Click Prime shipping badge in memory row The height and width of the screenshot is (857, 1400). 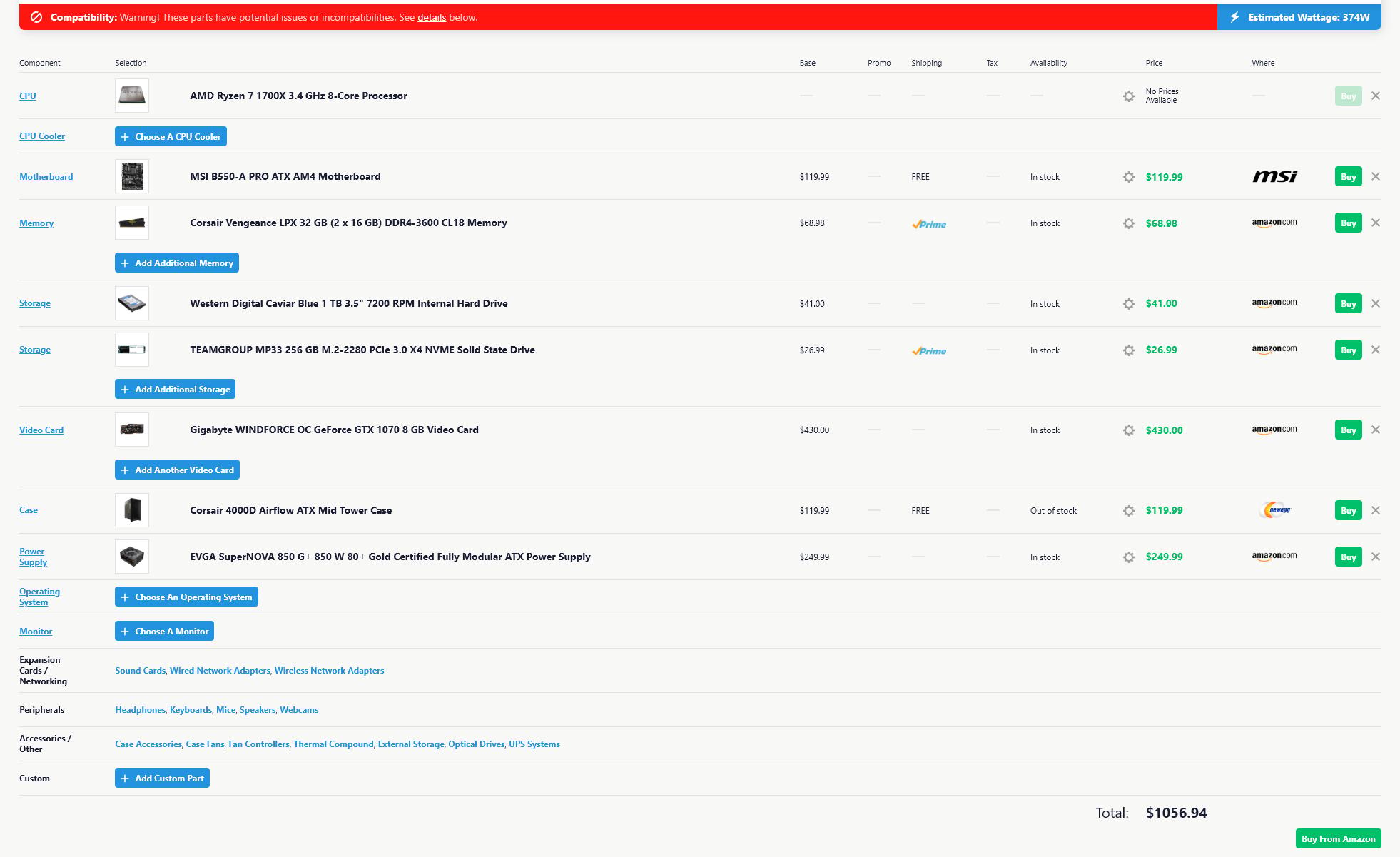coord(929,224)
